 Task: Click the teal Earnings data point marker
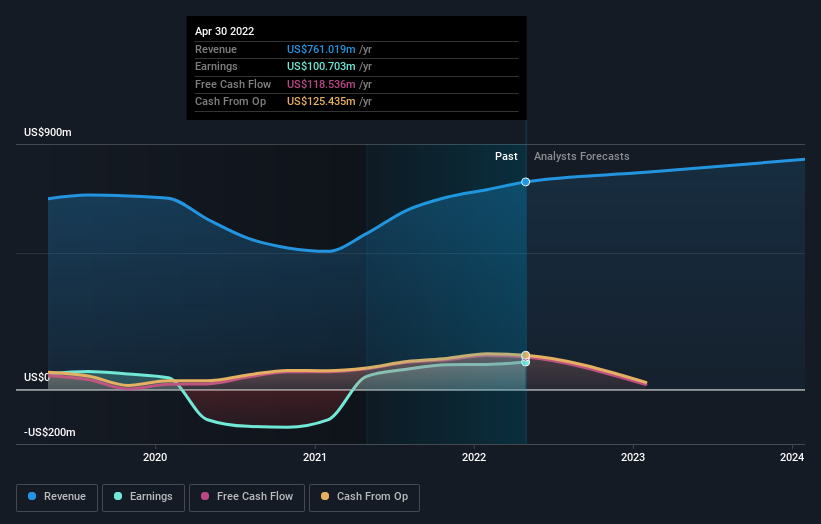click(x=525, y=362)
